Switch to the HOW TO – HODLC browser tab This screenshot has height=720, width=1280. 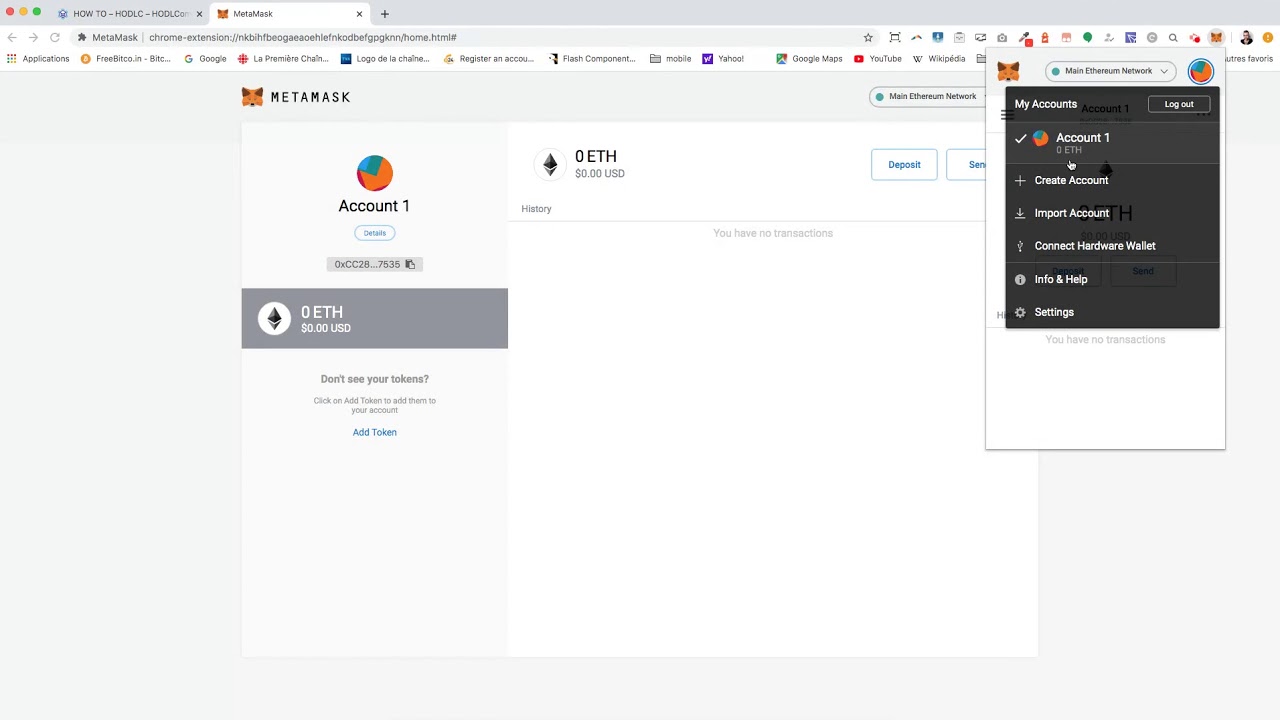click(130, 14)
